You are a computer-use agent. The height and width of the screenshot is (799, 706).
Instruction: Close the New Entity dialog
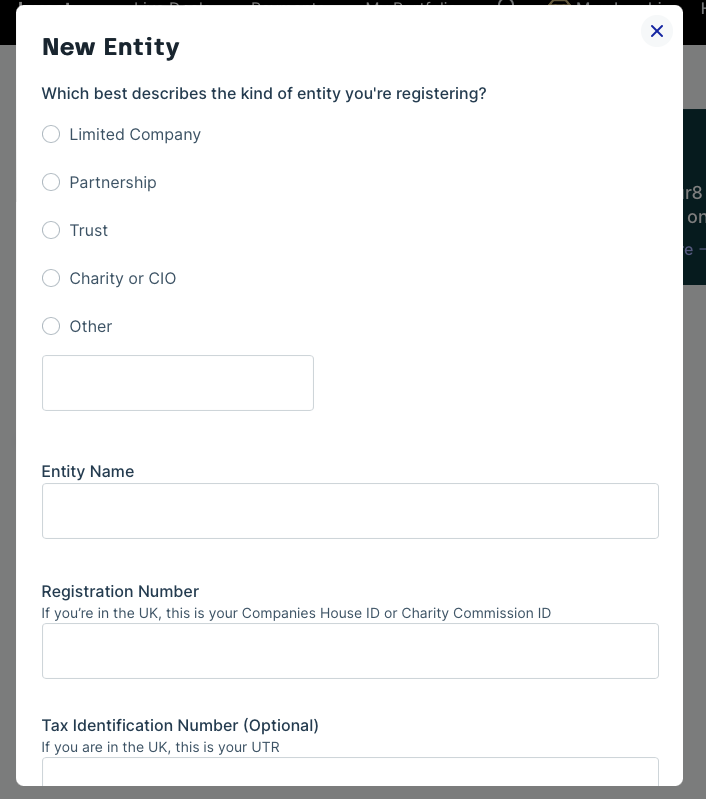657,31
